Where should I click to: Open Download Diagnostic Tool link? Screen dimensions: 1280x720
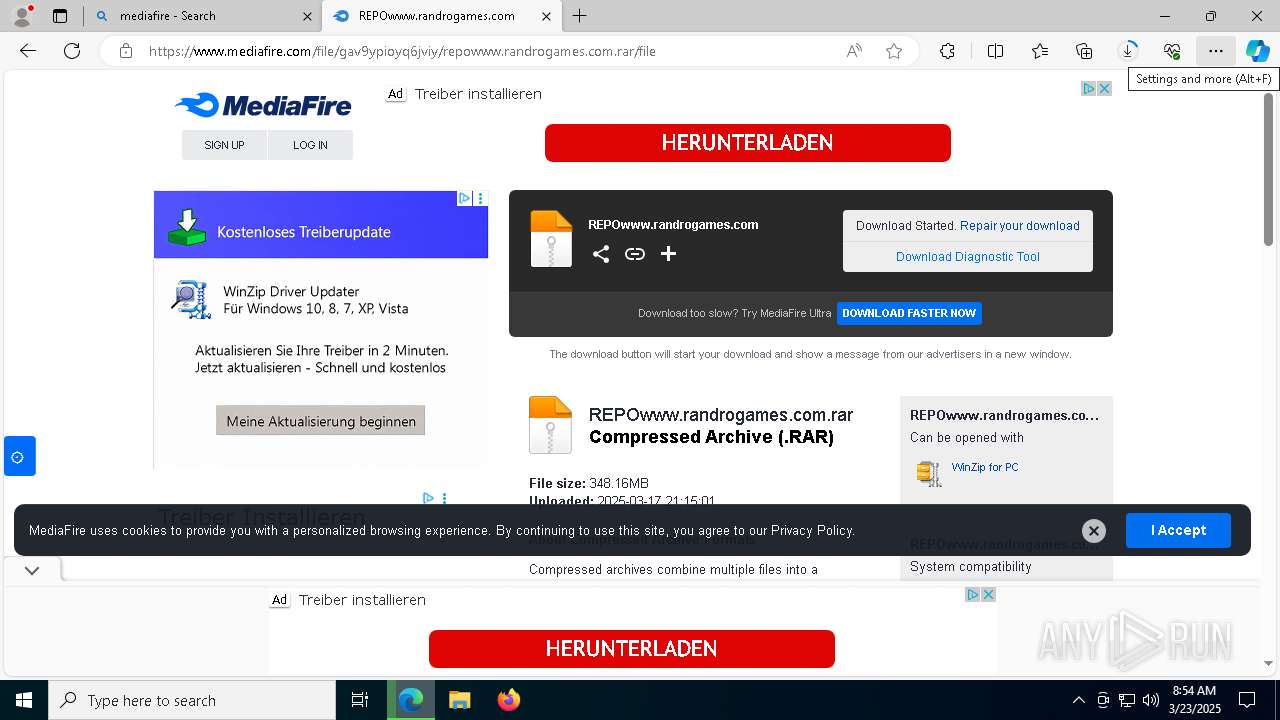(968, 257)
